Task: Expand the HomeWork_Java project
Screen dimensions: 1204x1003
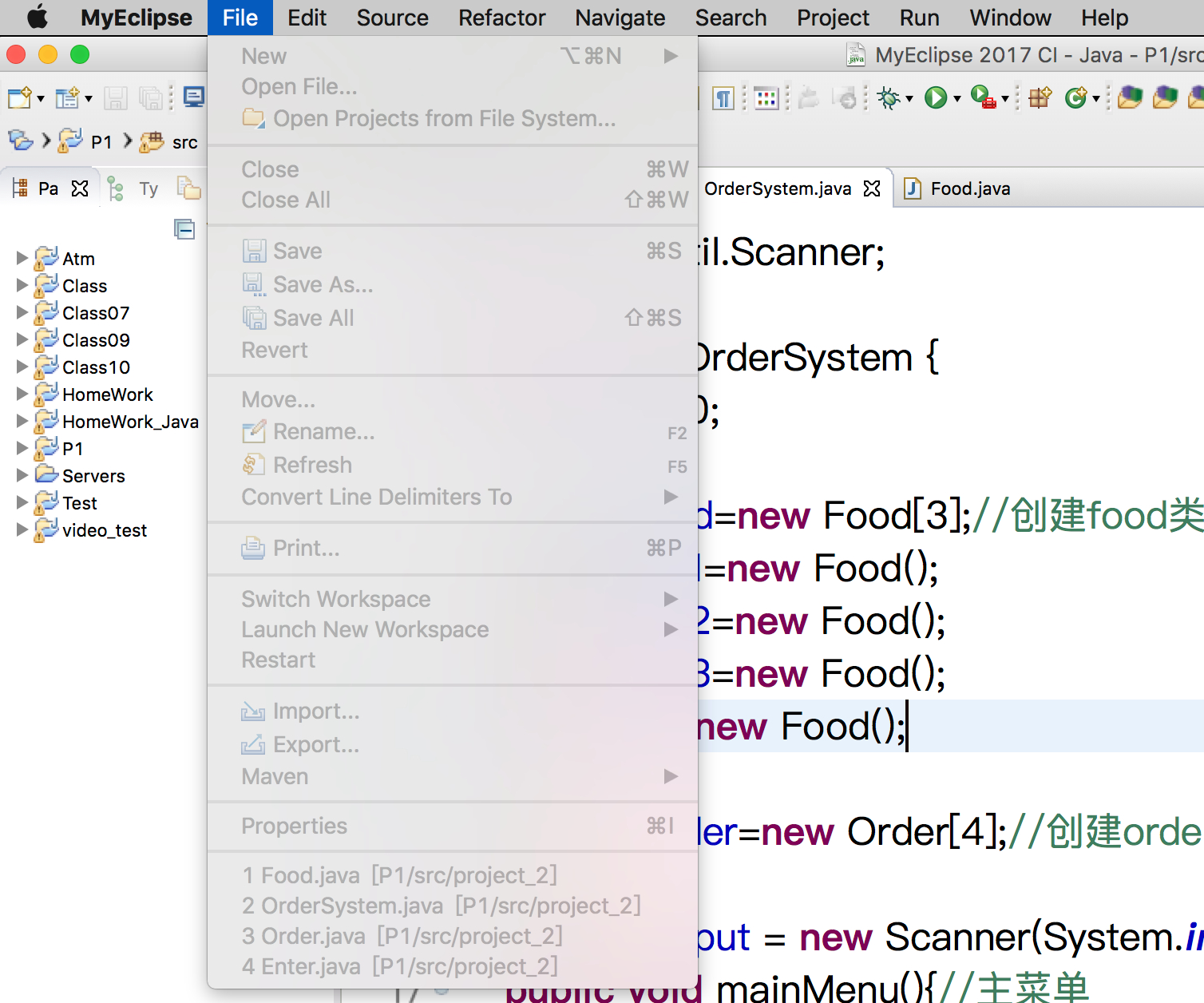Action: pos(22,421)
